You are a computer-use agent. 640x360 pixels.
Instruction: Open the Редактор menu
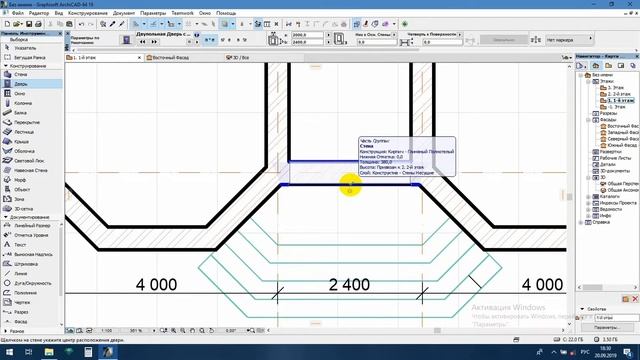point(39,13)
